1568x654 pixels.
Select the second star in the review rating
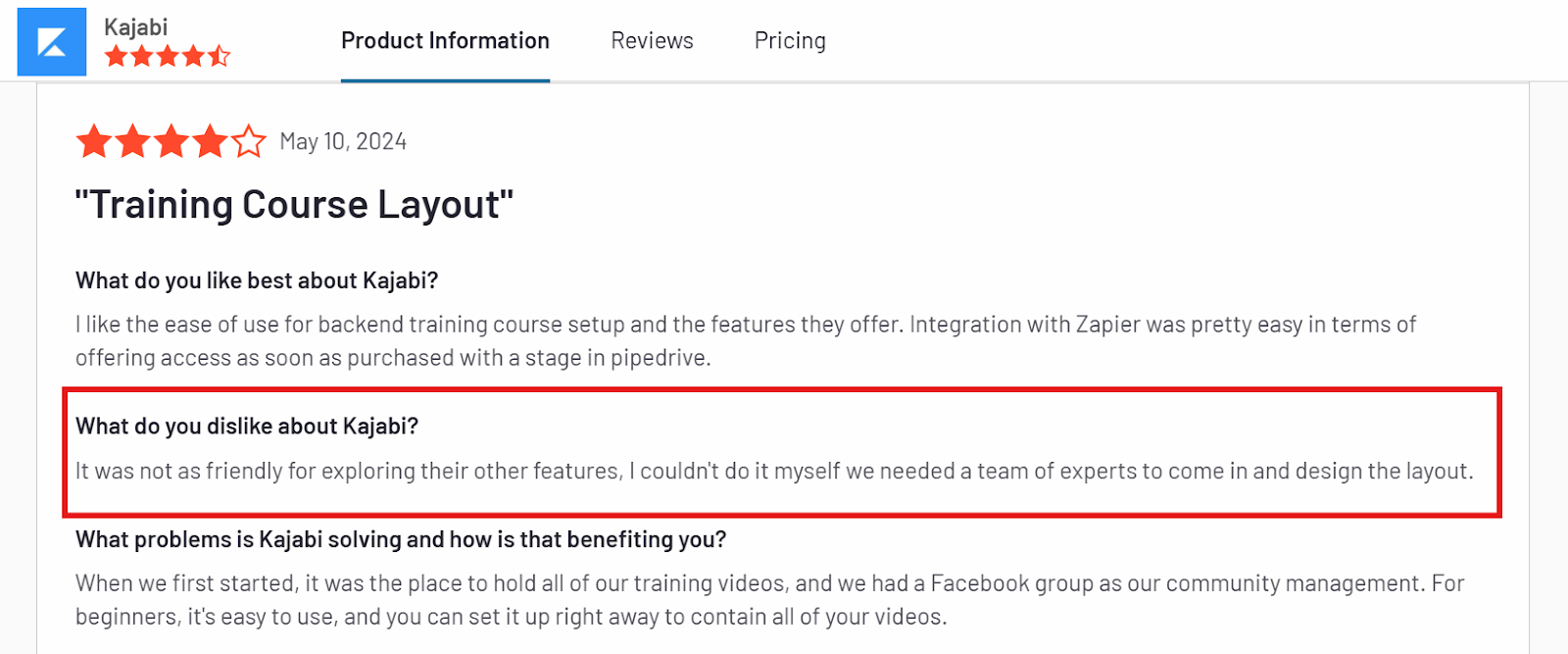coord(131,141)
